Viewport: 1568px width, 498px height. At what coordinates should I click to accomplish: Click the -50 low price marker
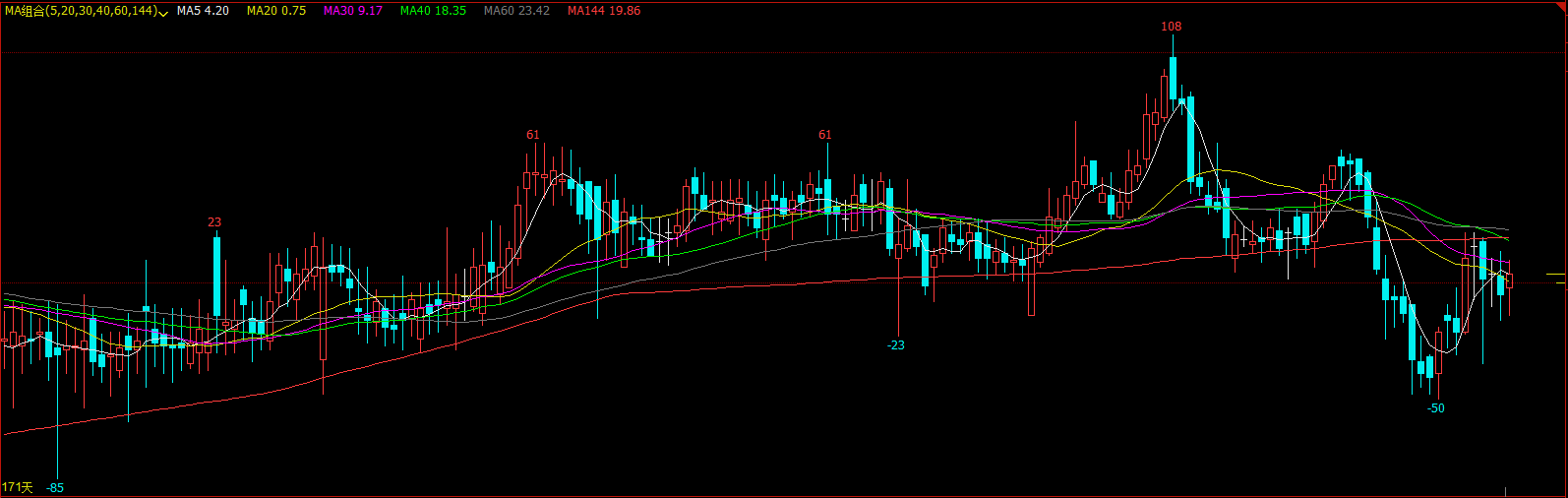pos(1436,407)
